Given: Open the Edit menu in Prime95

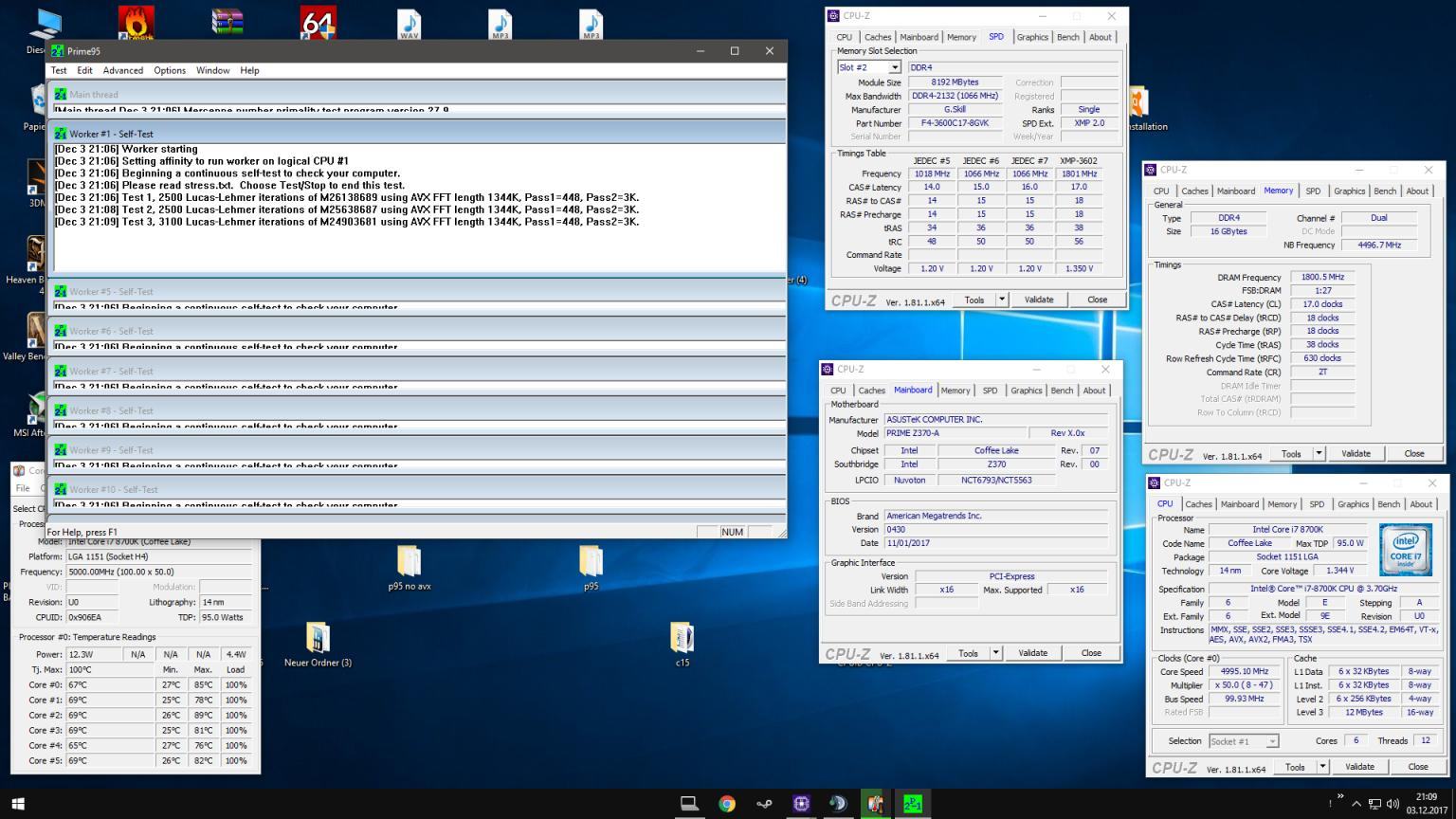Looking at the screenshot, I should click(x=84, y=70).
